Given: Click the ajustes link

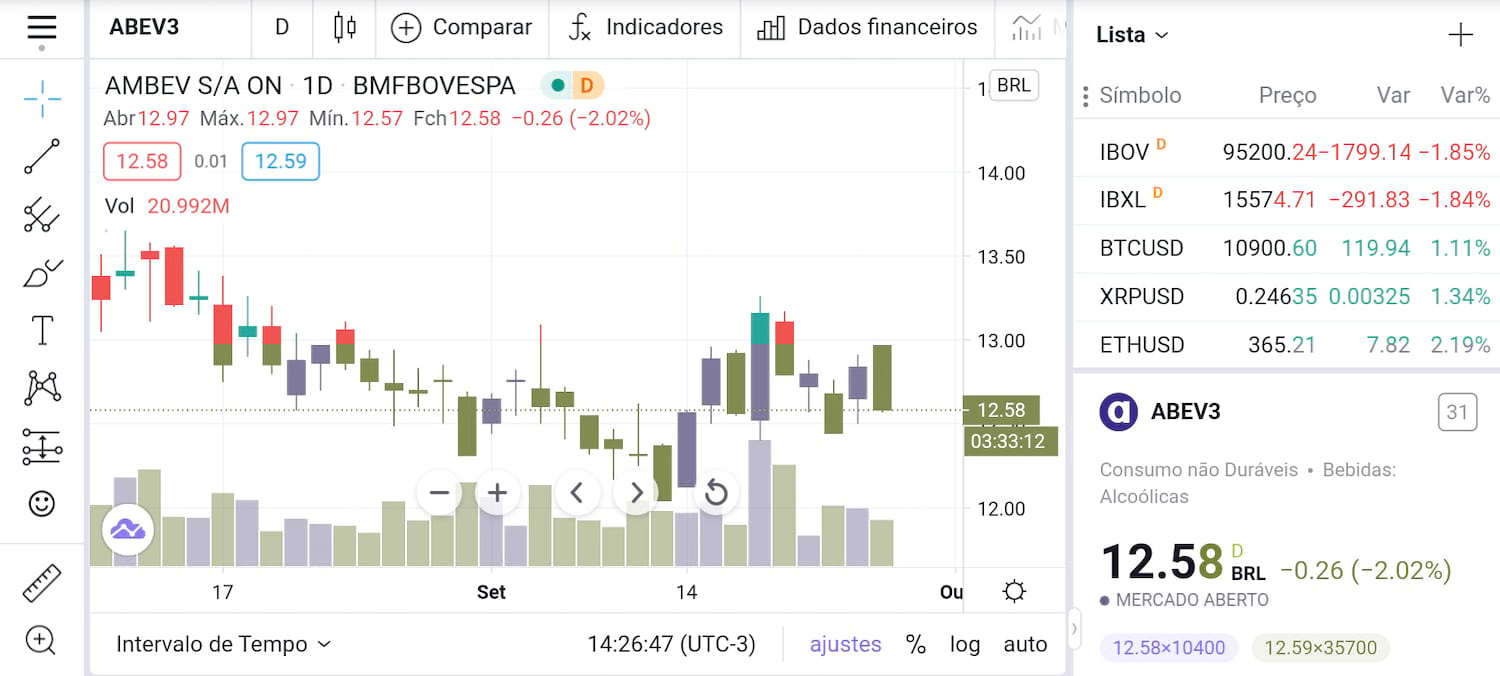Looking at the screenshot, I should [x=845, y=644].
